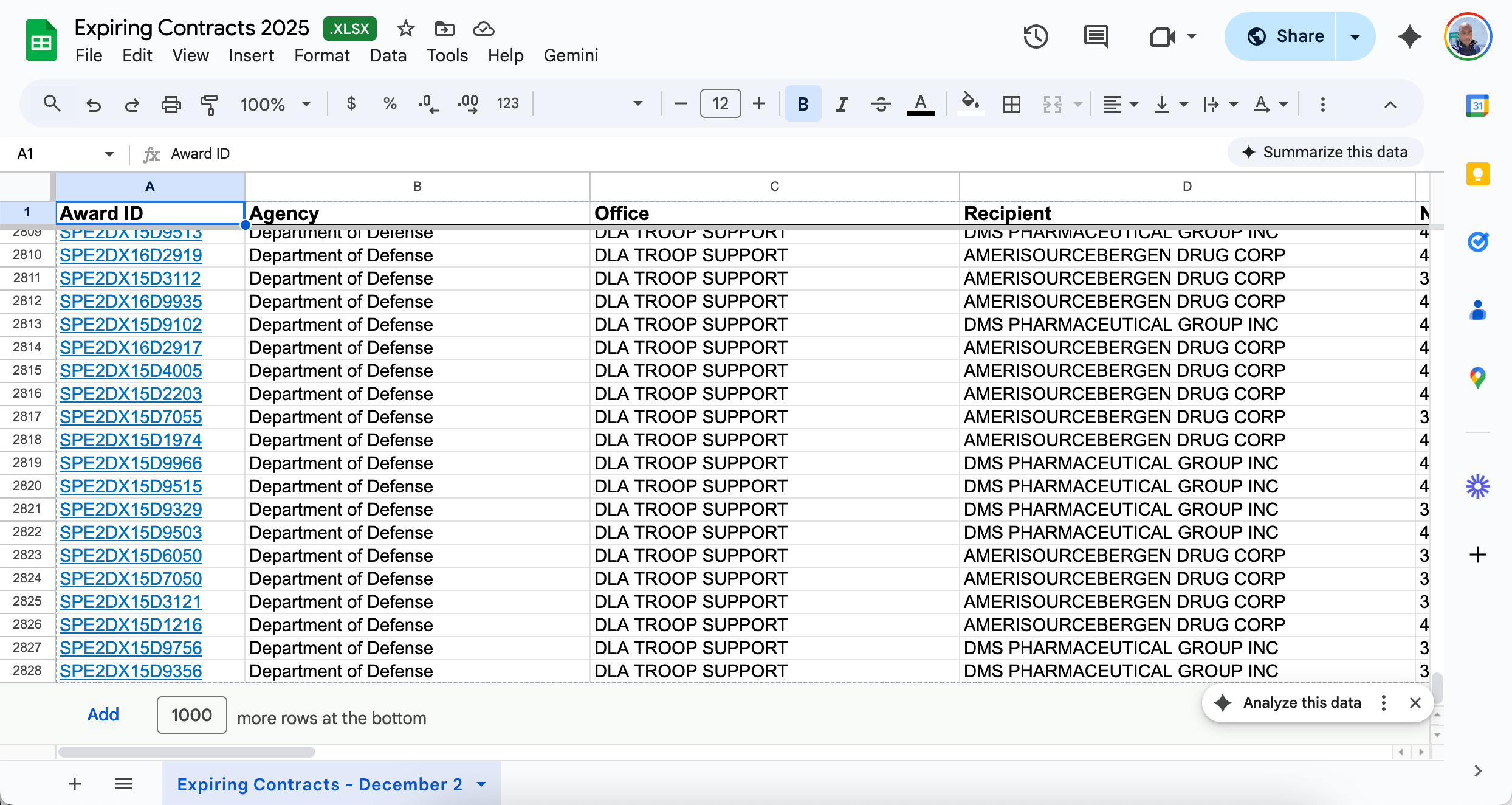Open the SPE2DX15D9102 award link
Viewport: 1512px width, 805px height.
pyautogui.click(x=131, y=325)
